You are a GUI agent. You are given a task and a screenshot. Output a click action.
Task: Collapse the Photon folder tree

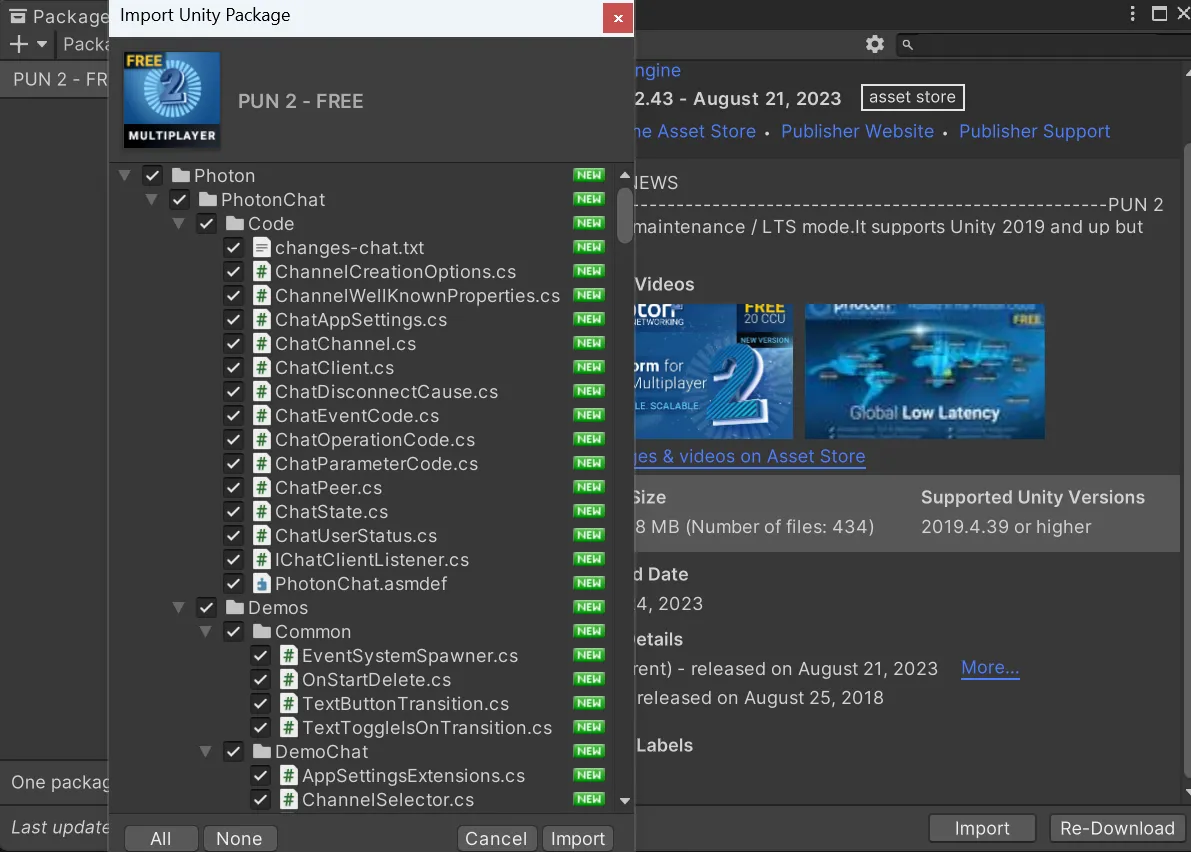pos(125,175)
